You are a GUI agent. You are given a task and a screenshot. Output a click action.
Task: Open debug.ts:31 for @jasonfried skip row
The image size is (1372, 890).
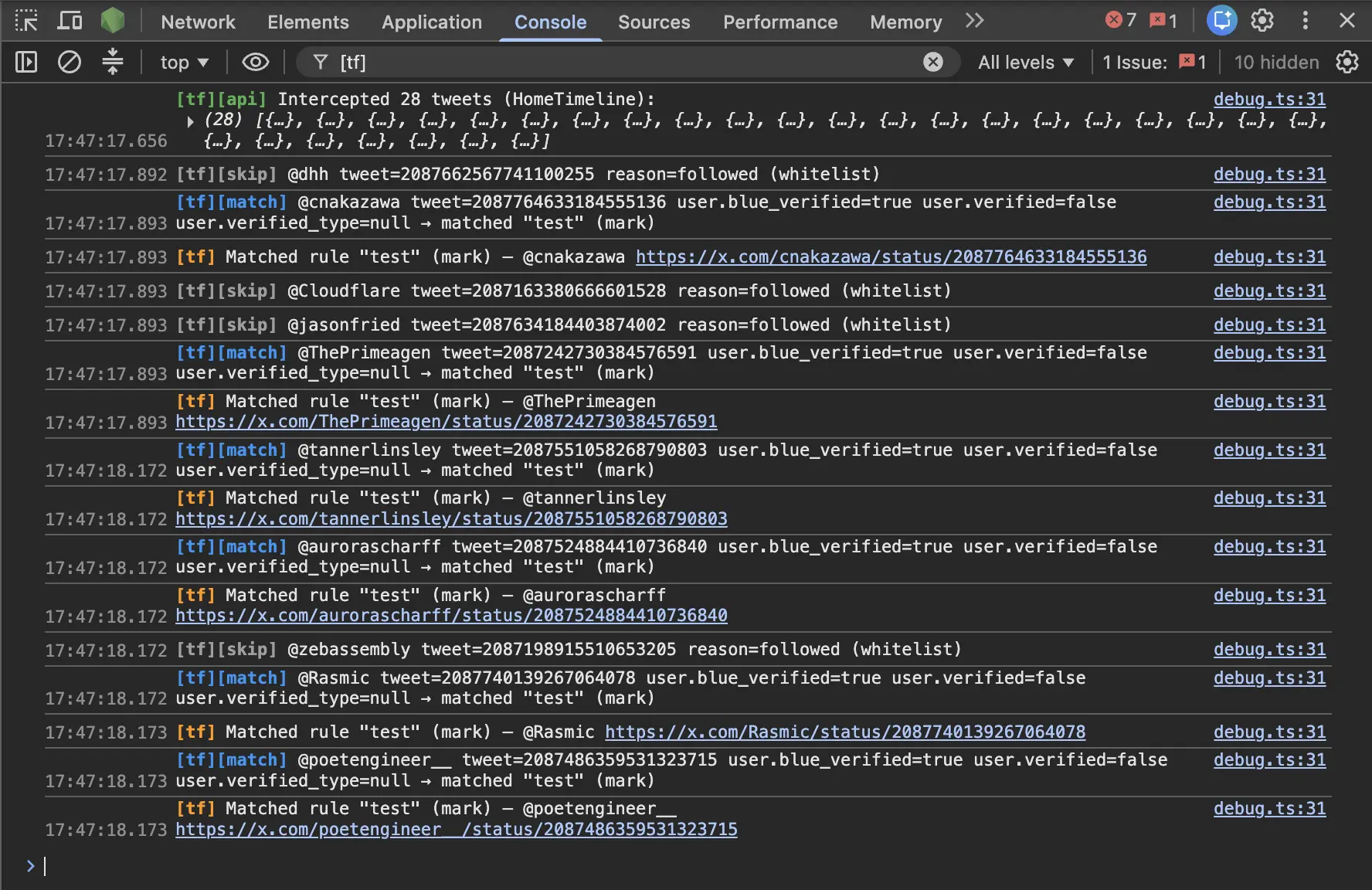[1269, 325]
